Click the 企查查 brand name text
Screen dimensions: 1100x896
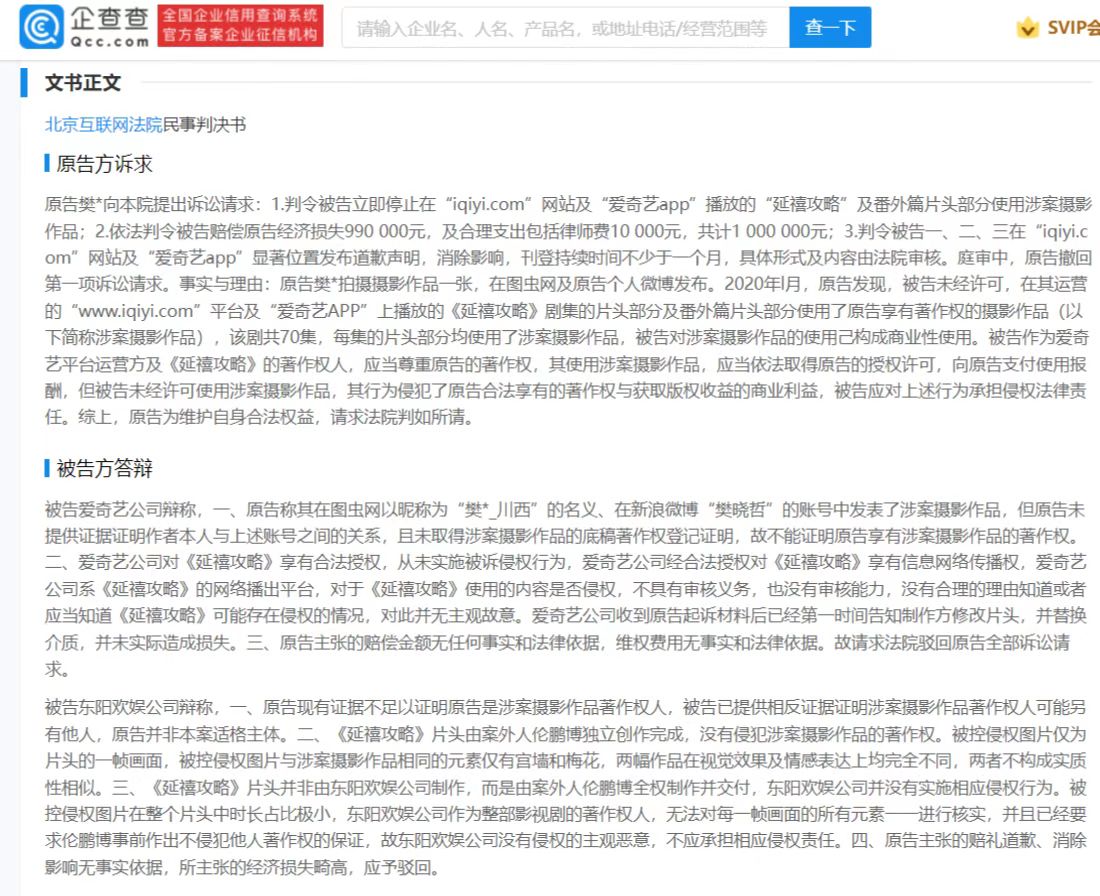pyautogui.click(x=109, y=19)
